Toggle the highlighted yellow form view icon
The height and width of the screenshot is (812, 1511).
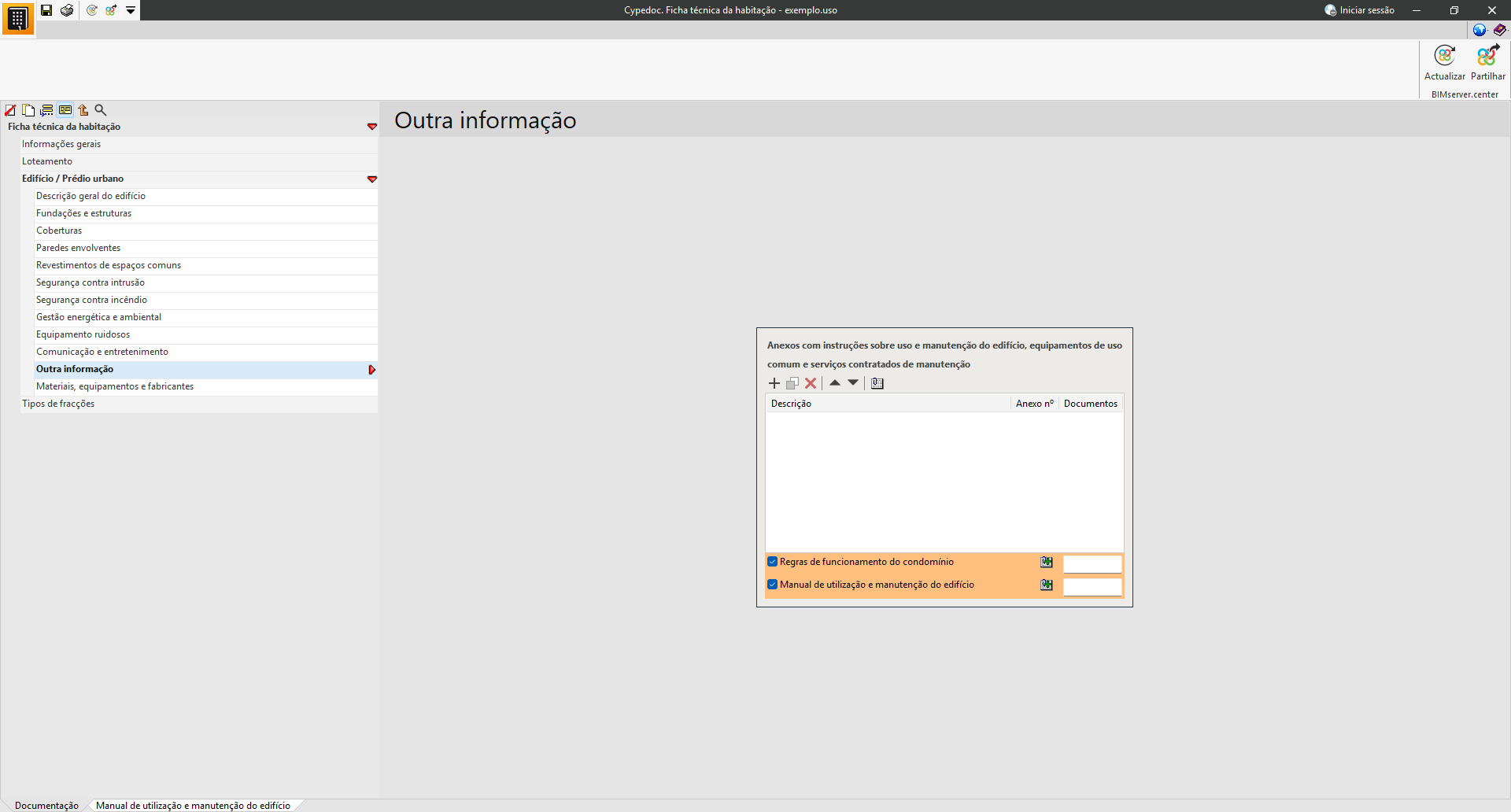click(x=65, y=110)
